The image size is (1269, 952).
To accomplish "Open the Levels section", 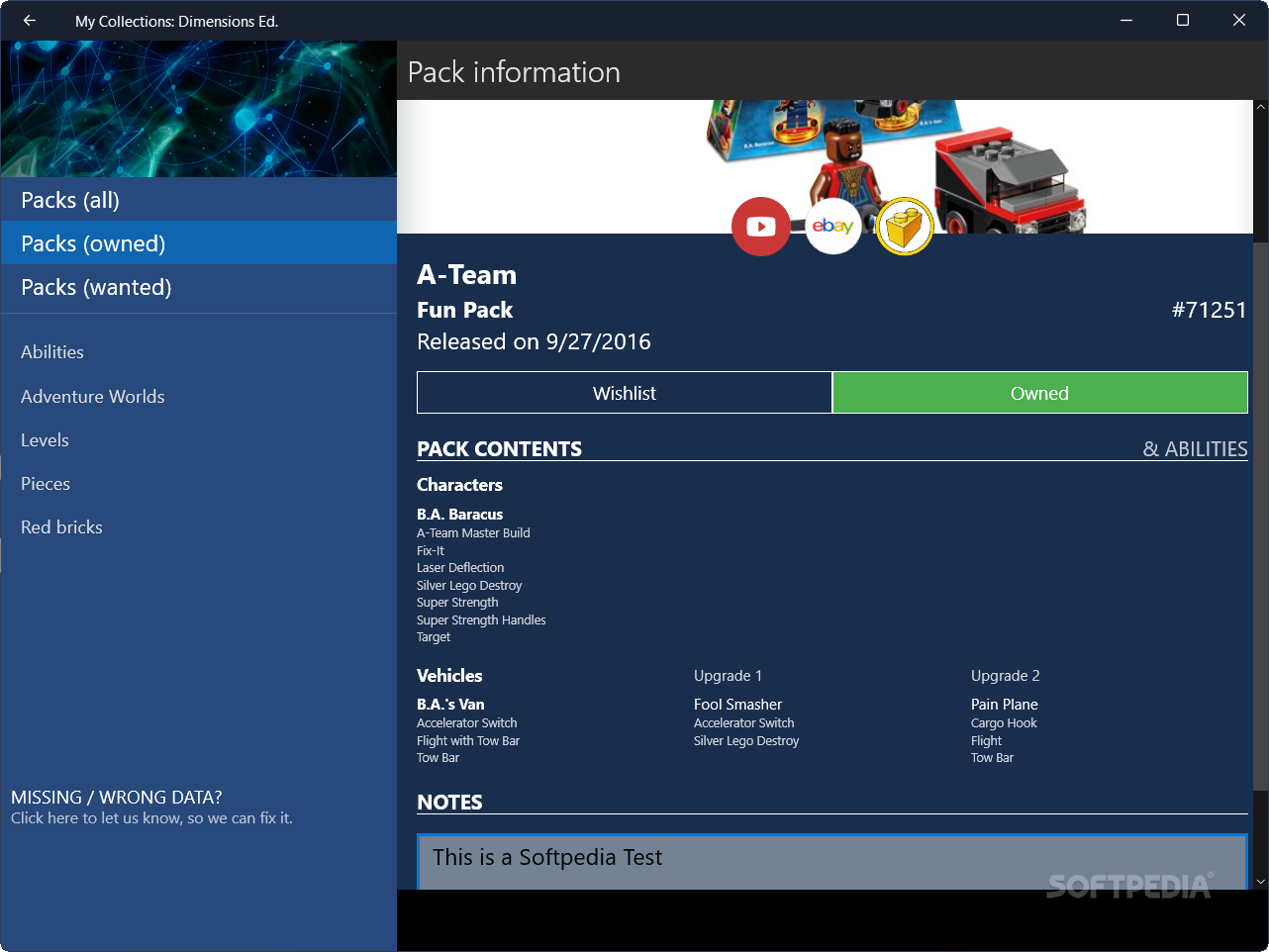I will [x=198, y=440].
